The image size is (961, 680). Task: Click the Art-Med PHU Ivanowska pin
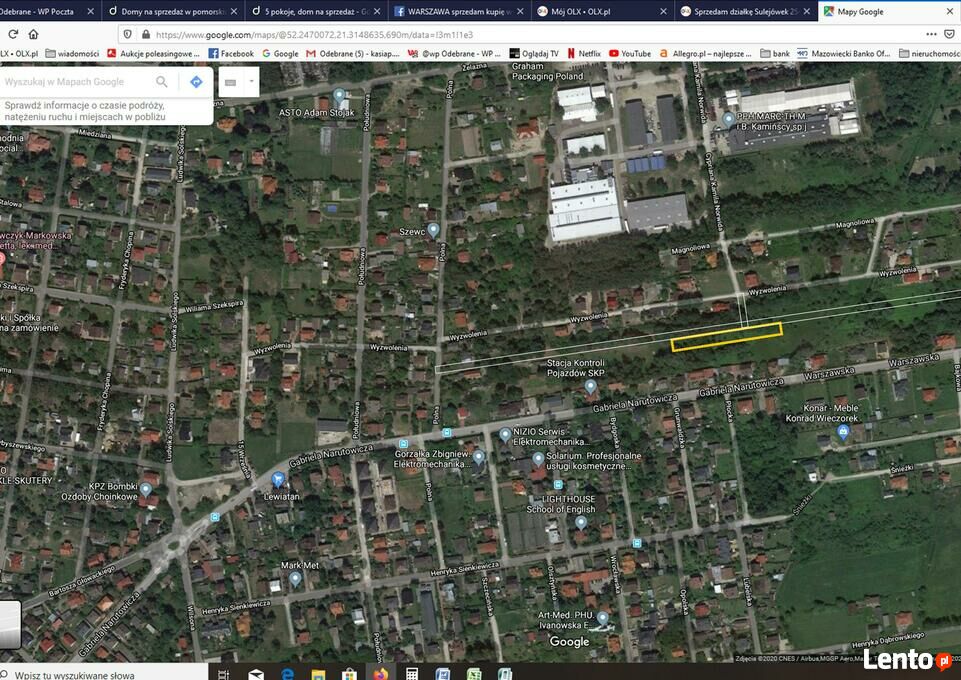[603, 619]
